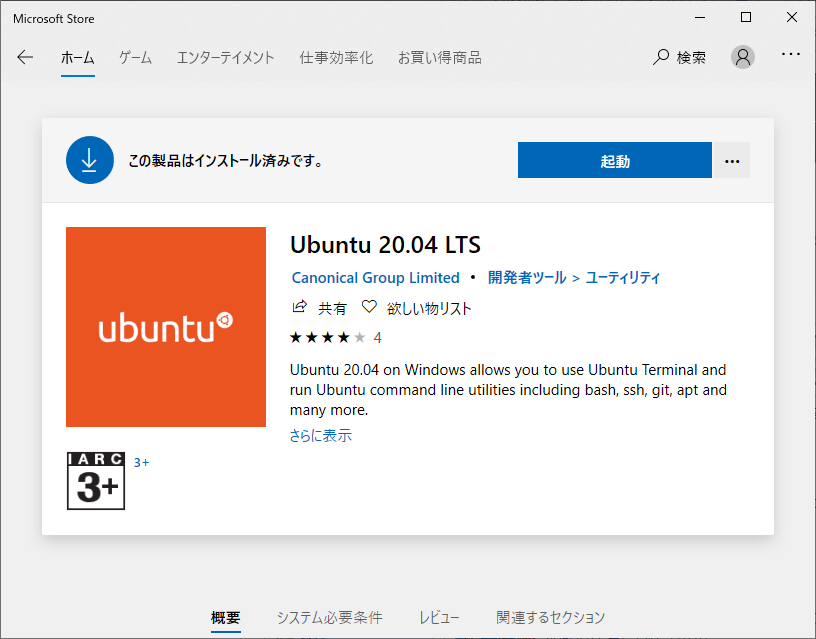Open the お買い得商品 tab
The width and height of the screenshot is (816, 639).
point(440,57)
